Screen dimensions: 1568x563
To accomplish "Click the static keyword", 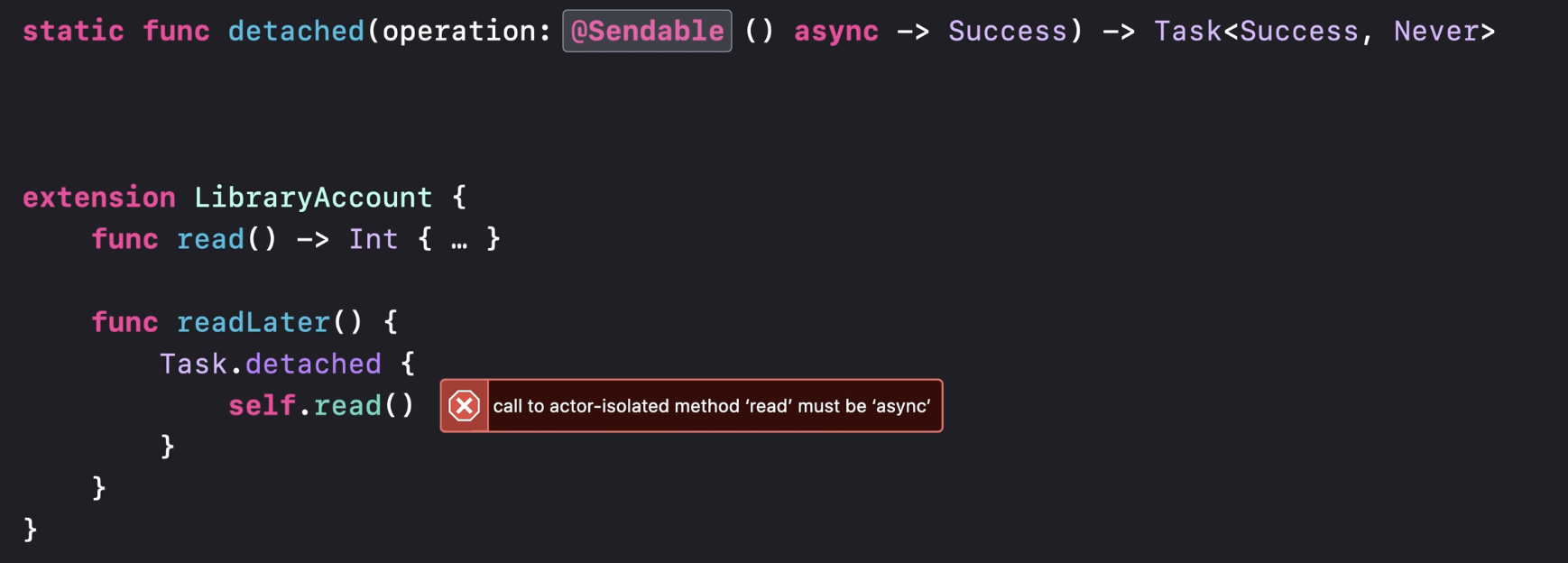I will [73, 32].
